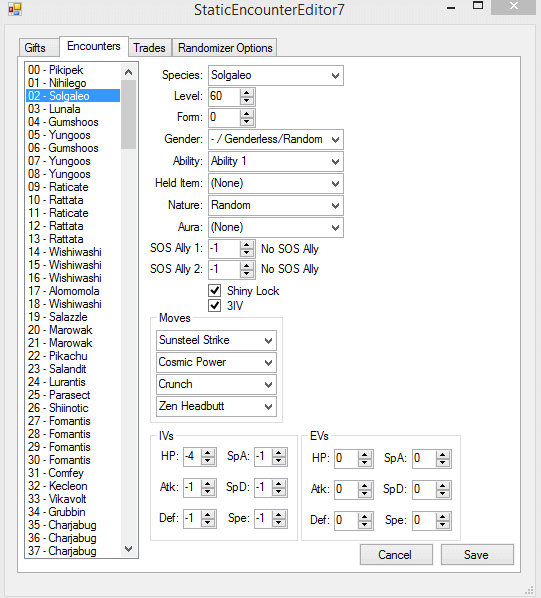The height and width of the screenshot is (598, 541).
Task: Uncheck the 3IV checkbox
Action: tap(215, 305)
